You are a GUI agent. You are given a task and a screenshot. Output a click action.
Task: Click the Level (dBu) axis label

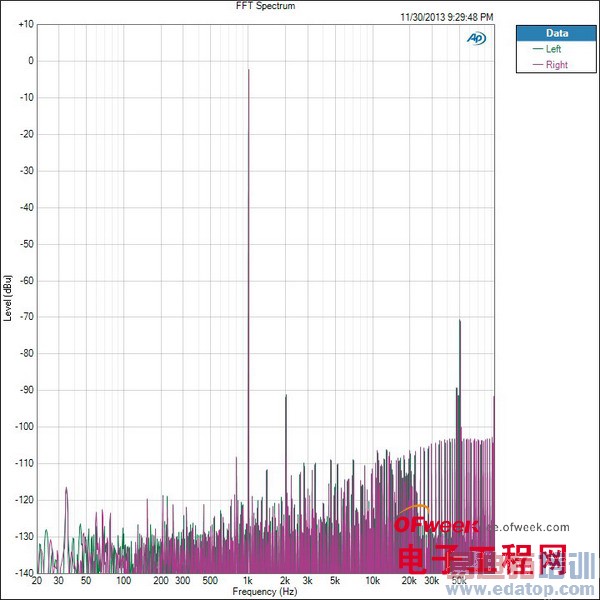click(8, 298)
